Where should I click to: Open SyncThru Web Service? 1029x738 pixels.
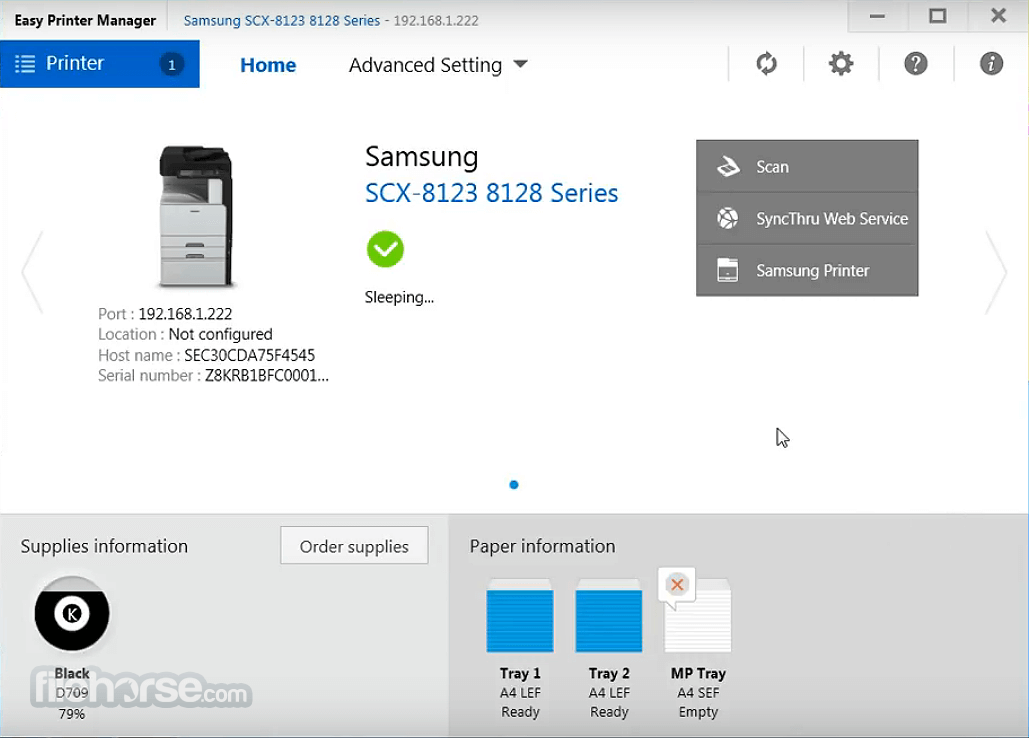807,218
